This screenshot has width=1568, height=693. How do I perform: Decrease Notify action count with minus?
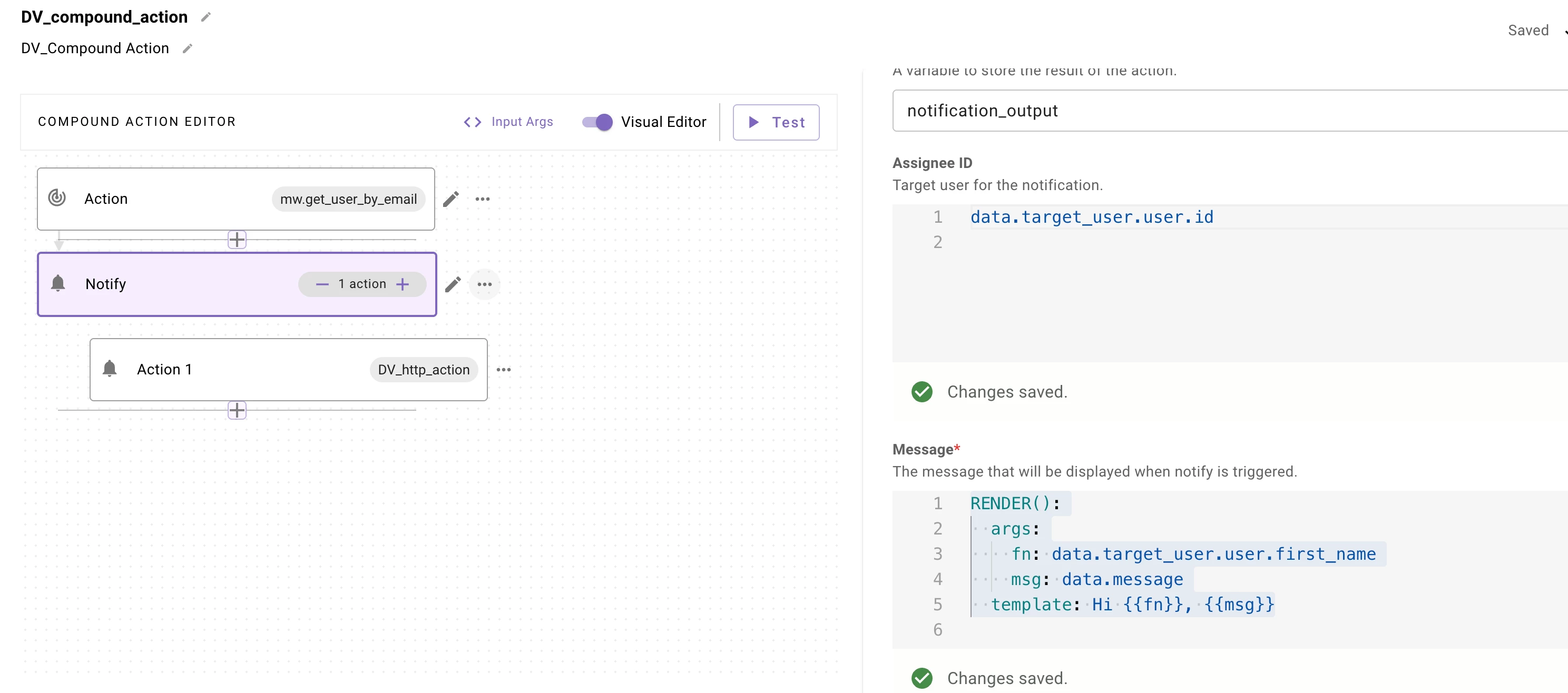(x=322, y=284)
